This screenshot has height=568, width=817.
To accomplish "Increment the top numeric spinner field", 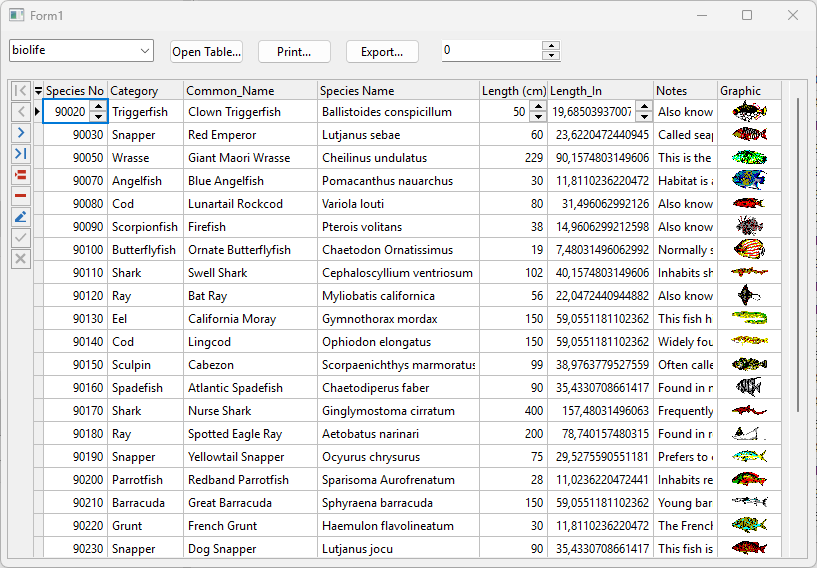I will (550, 46).
